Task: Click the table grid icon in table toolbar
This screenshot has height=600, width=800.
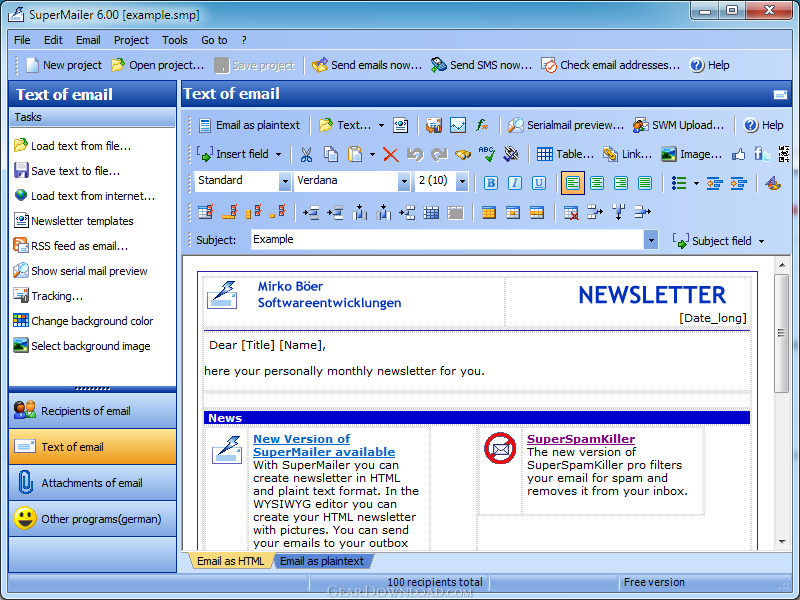Action: pyautogui.click(x=431, y=213)
